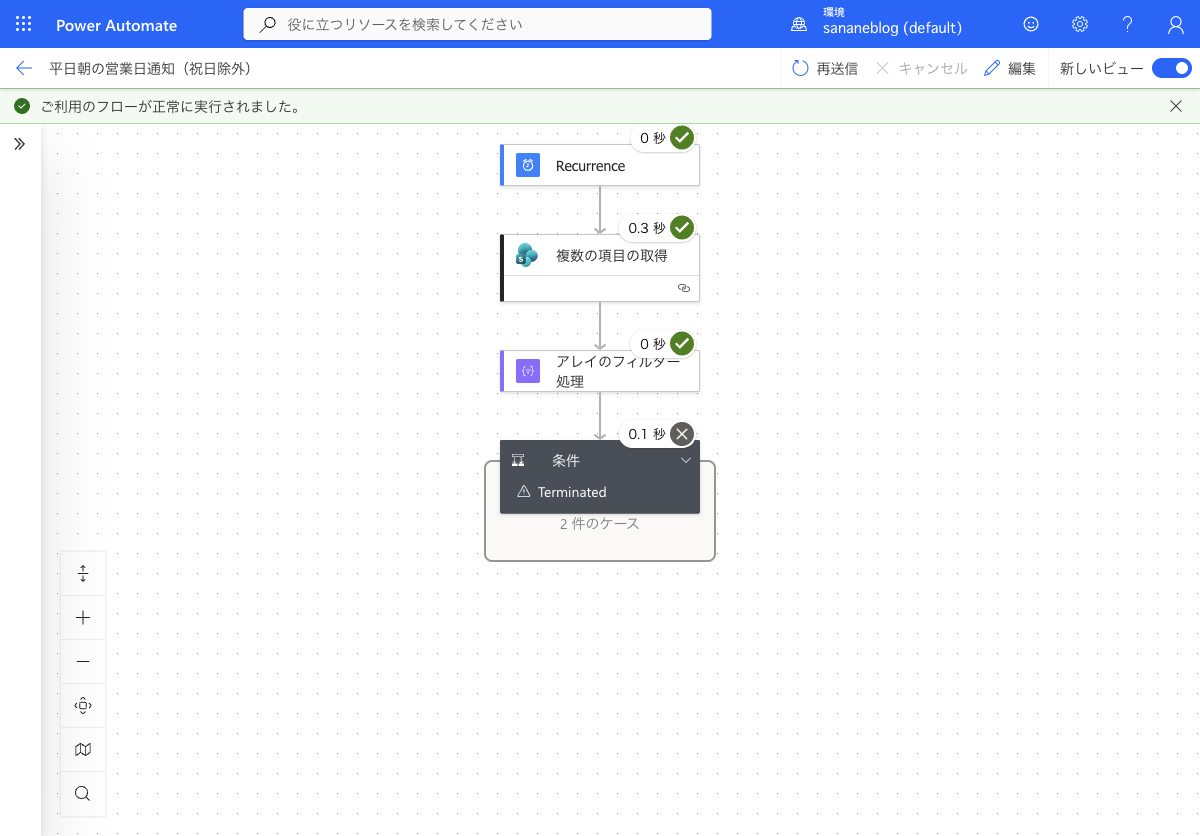Open the user account icon
1200x836 pixels.
(x=1176, y=24)
